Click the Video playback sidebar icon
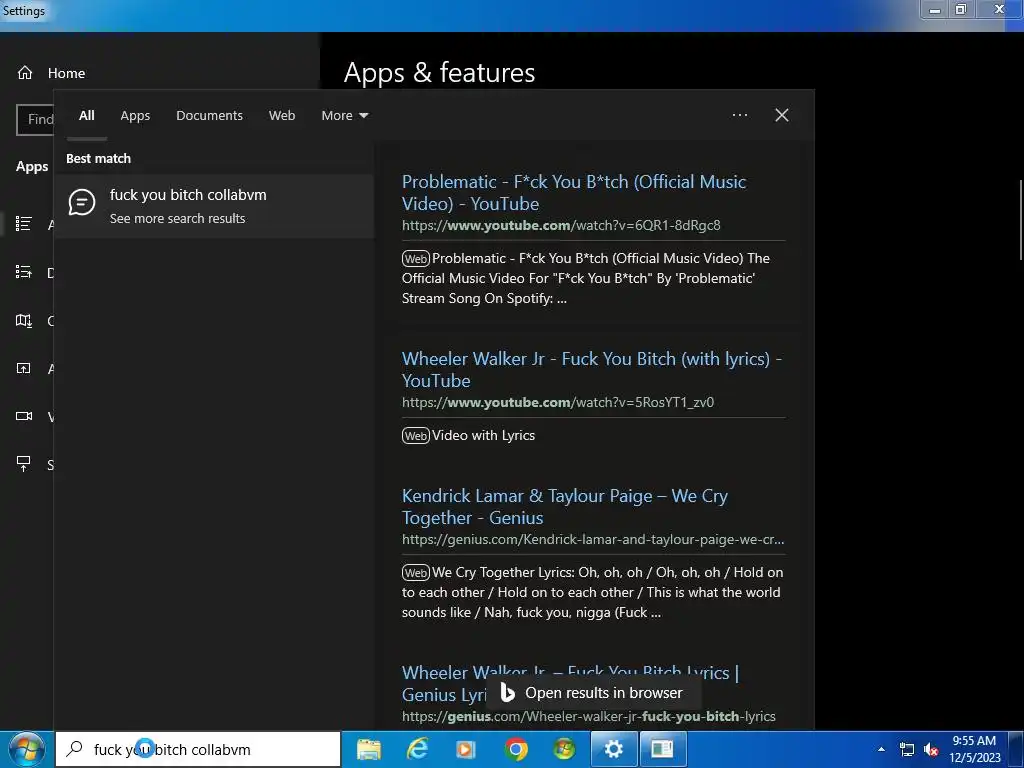 pos(24,416)
